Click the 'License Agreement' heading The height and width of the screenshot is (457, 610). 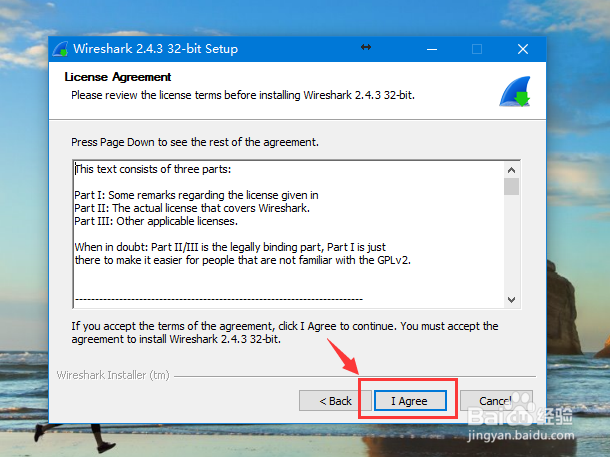click(x=117, y=77)
